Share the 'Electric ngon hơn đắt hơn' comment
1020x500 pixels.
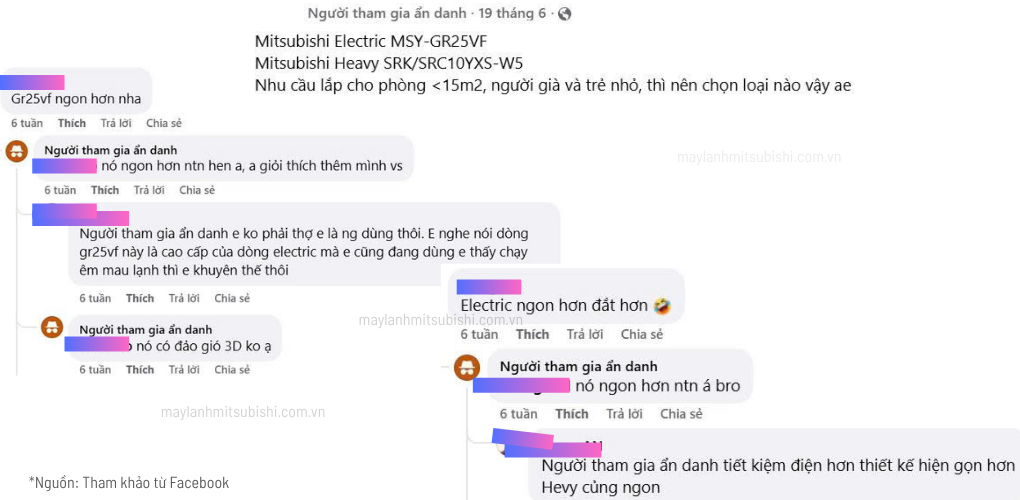642,334
